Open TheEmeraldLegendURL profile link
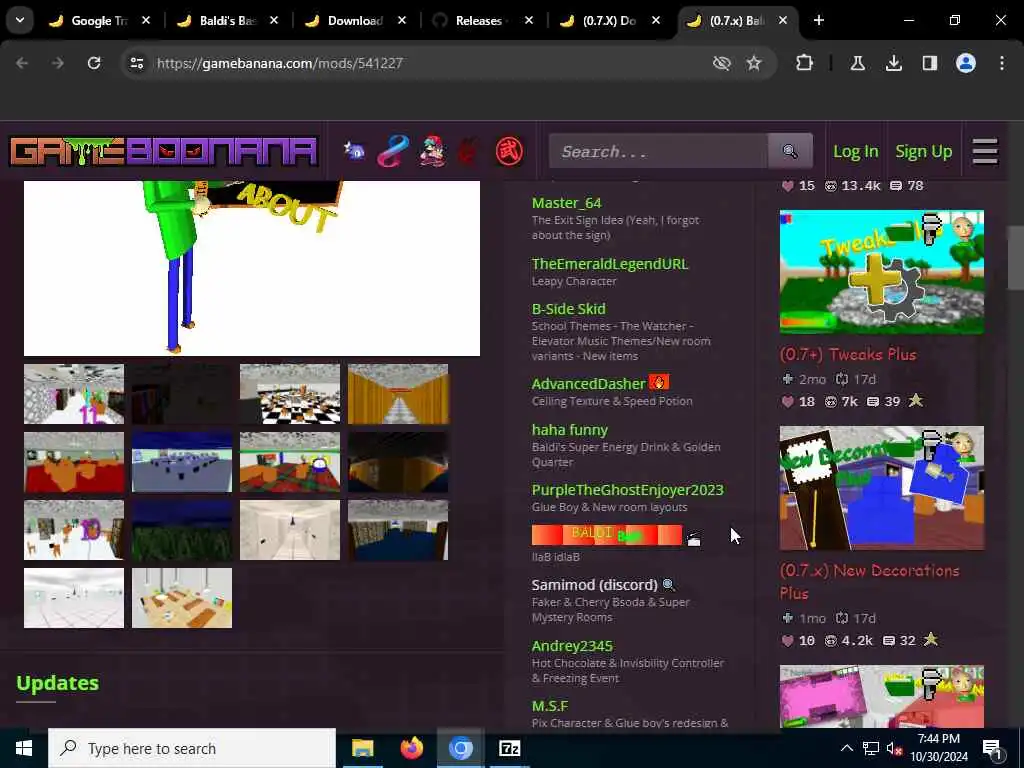The image size is (1024, 768). click(x=610, y=264)
